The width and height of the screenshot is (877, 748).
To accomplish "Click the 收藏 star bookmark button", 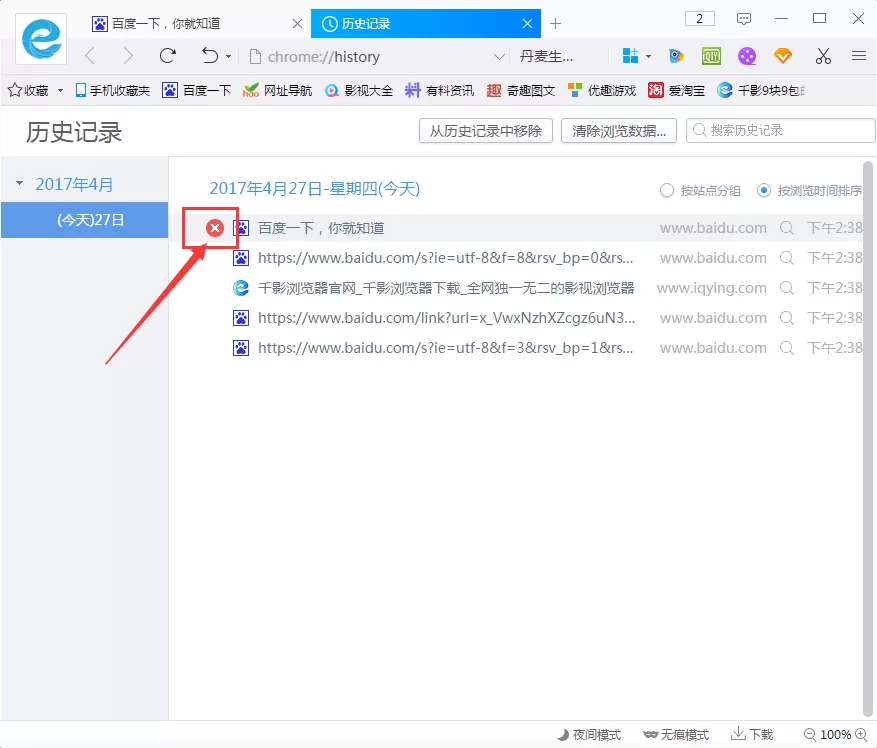I will (28, 90).
